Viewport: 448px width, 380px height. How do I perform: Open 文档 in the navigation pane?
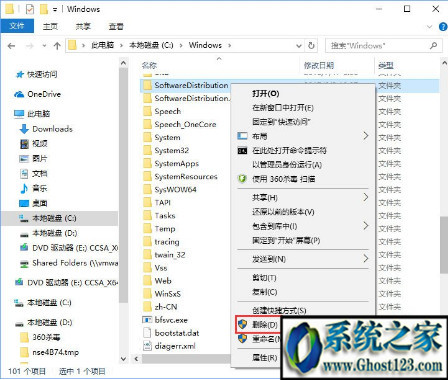tap(40, 173)
